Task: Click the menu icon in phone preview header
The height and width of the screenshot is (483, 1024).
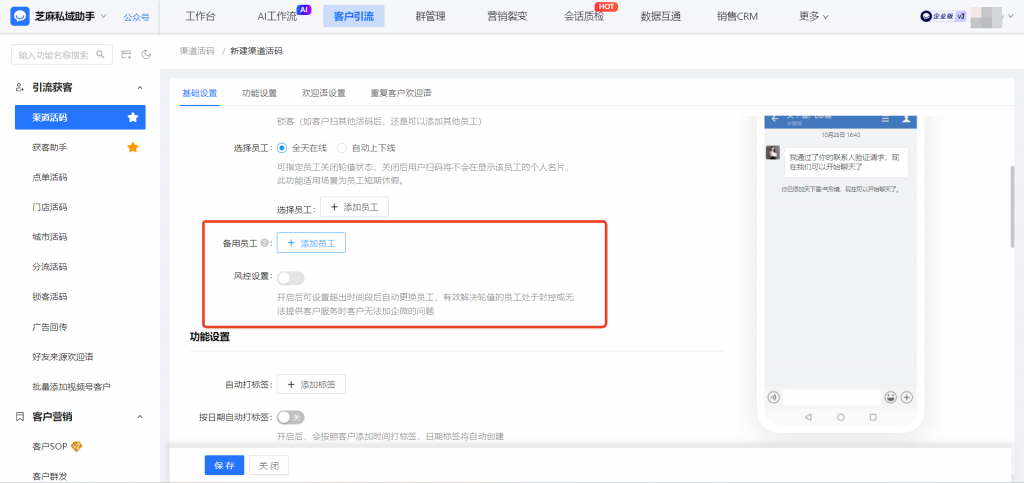Action: pos(886,119)
